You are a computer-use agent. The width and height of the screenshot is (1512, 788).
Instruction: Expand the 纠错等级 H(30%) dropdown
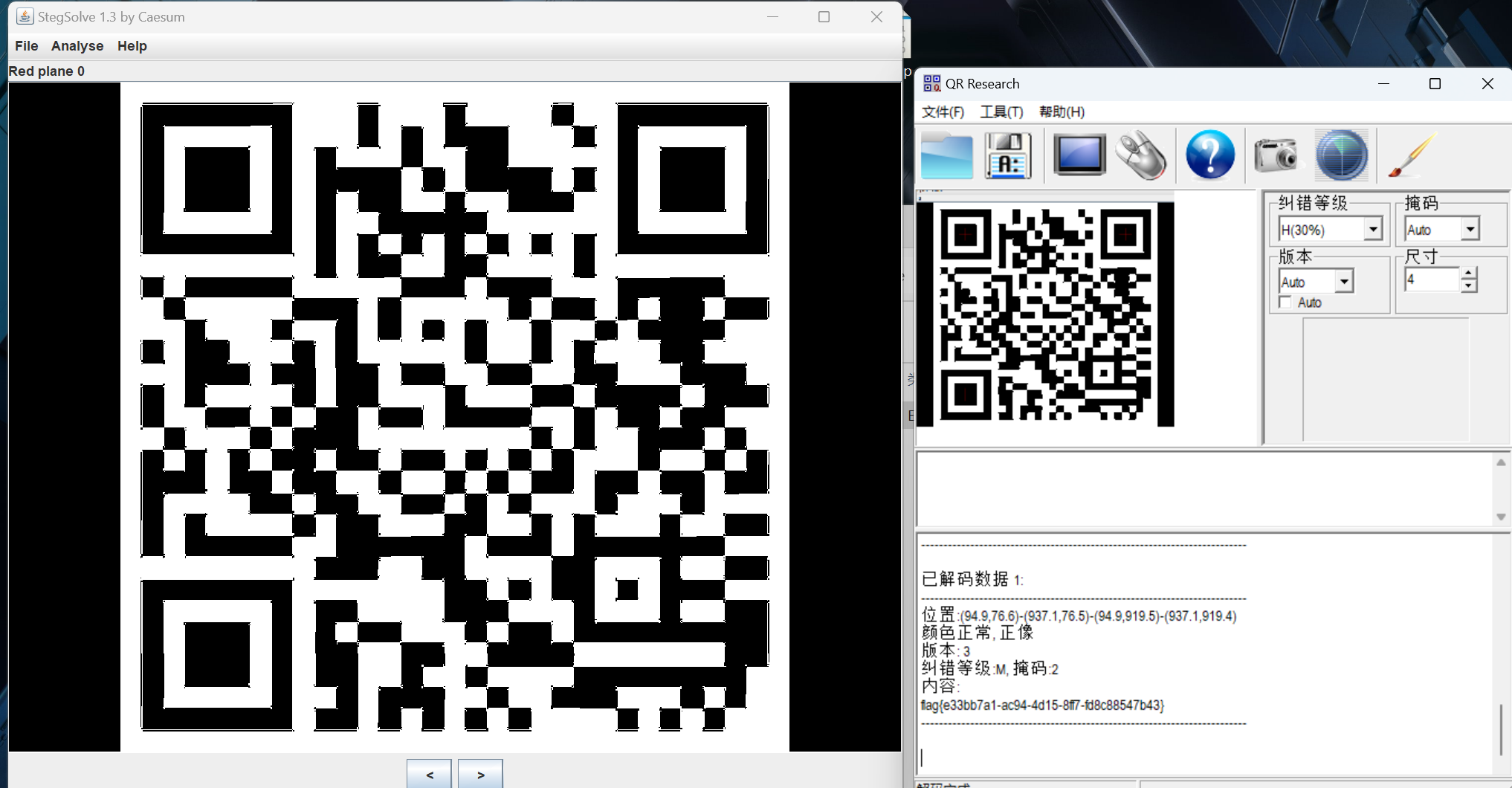pyautogui.click(x=1373, y=230)
